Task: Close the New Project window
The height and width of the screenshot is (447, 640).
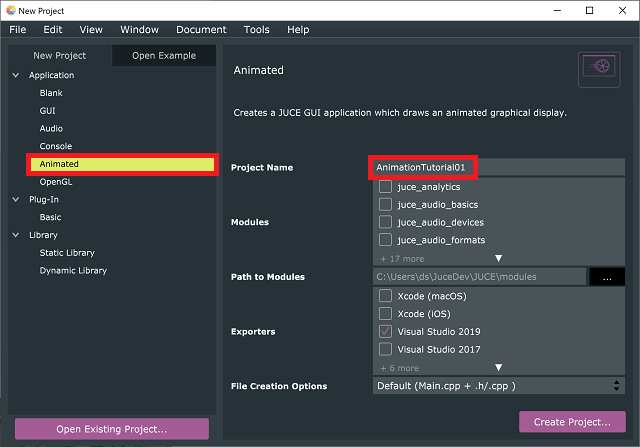Action: coord(622,11)
